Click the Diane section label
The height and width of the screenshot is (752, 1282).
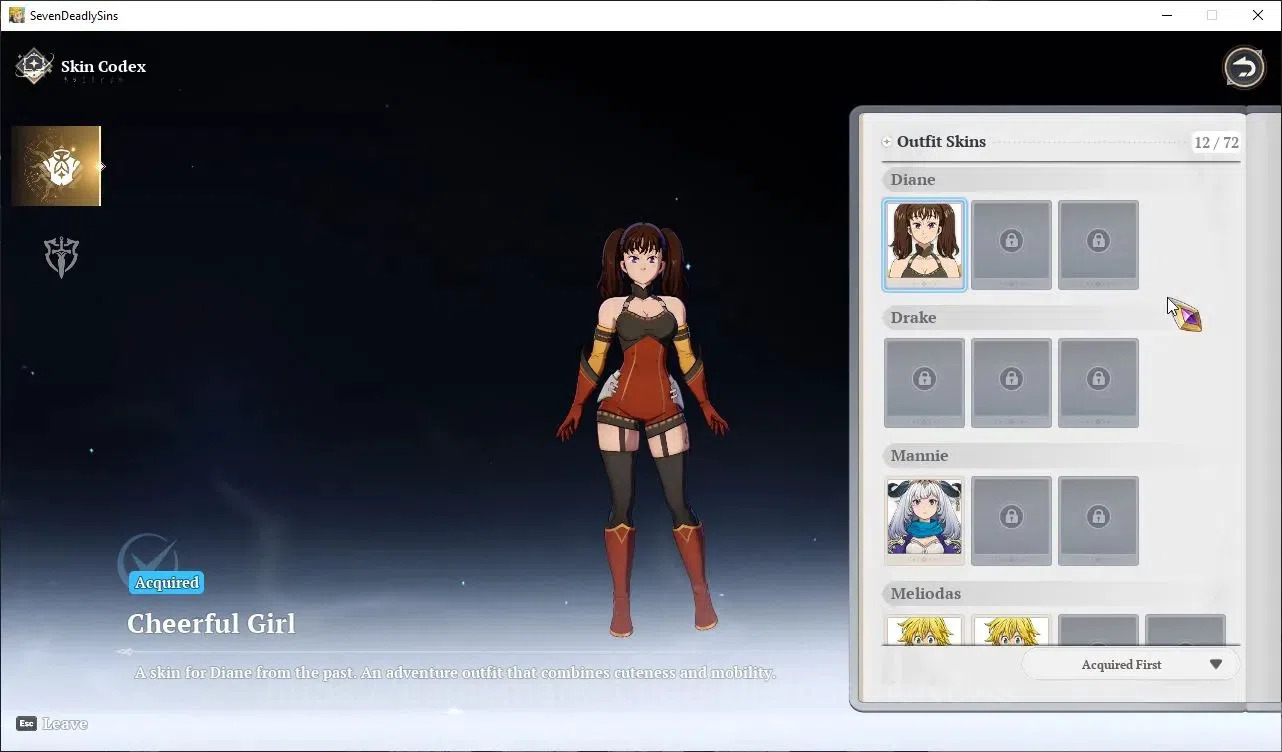pos(913,180)
